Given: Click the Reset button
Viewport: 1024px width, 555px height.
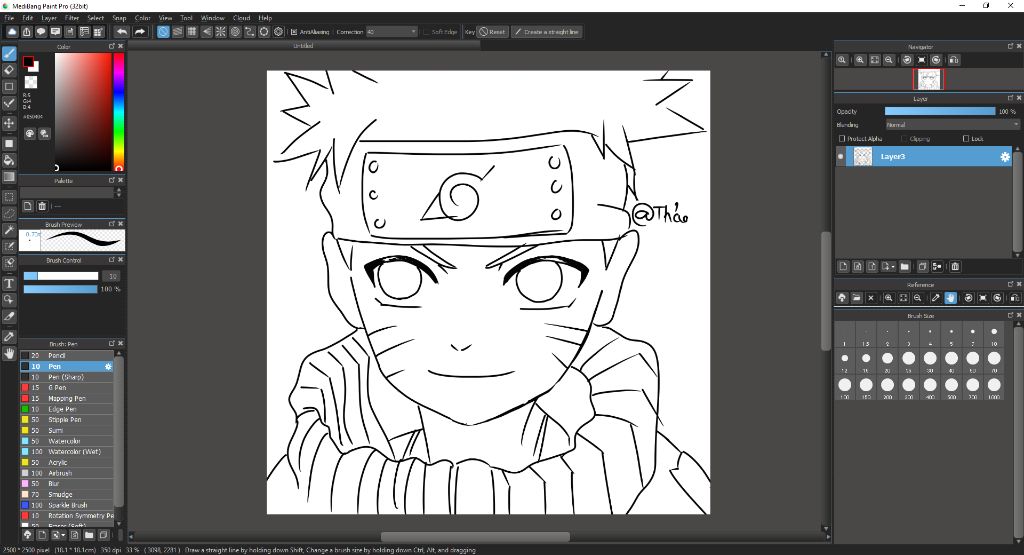Looking at the screenshot, I should click(x=492, y=31).
